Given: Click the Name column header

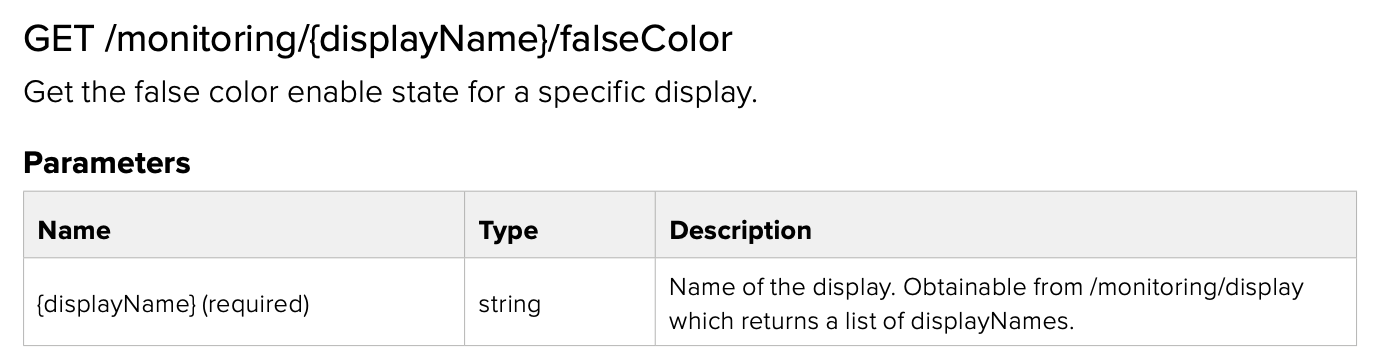Looking at the screenshot, I should (74, 230).
